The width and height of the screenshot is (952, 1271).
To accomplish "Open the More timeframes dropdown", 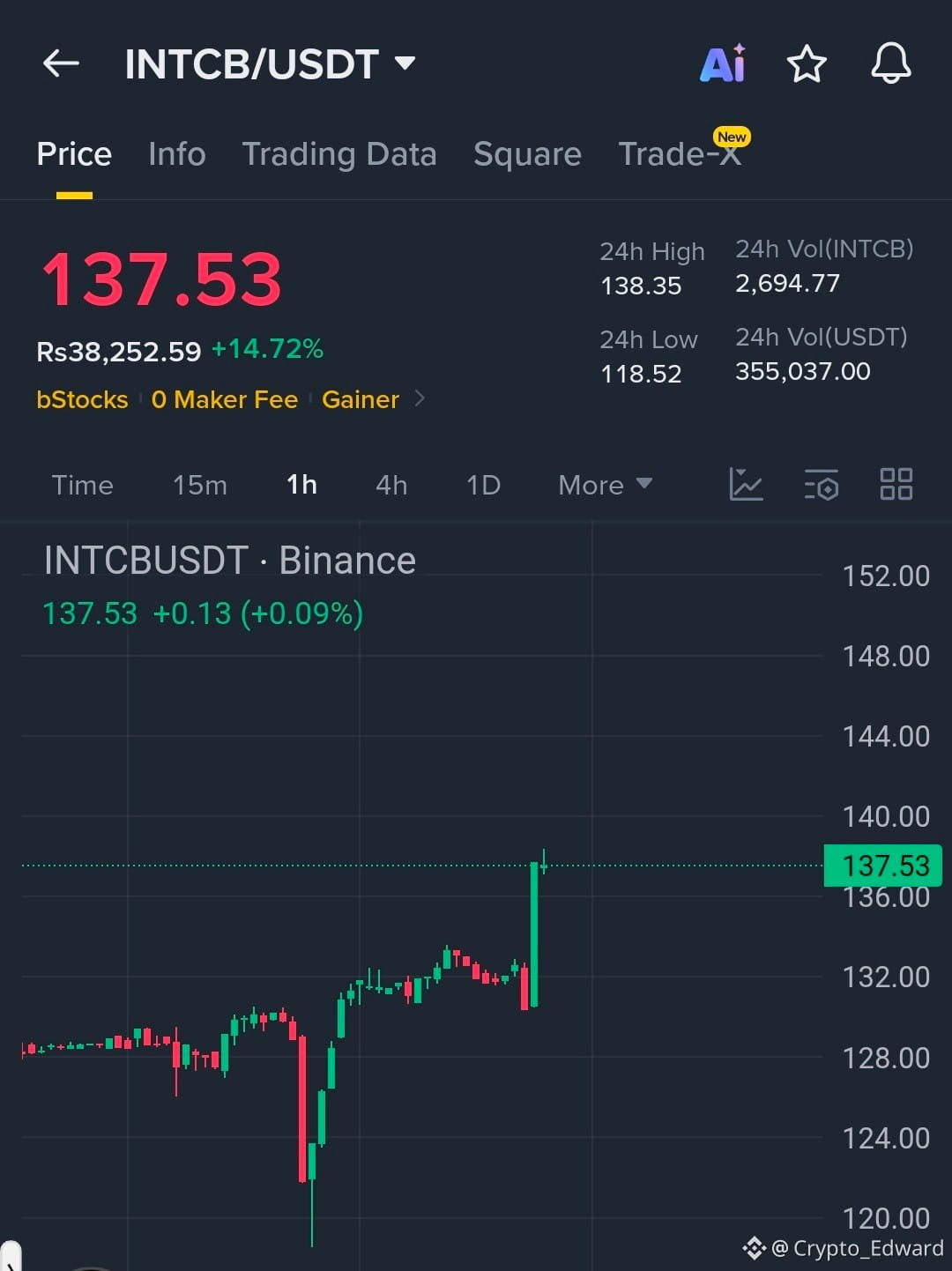I will coord(606,485).
